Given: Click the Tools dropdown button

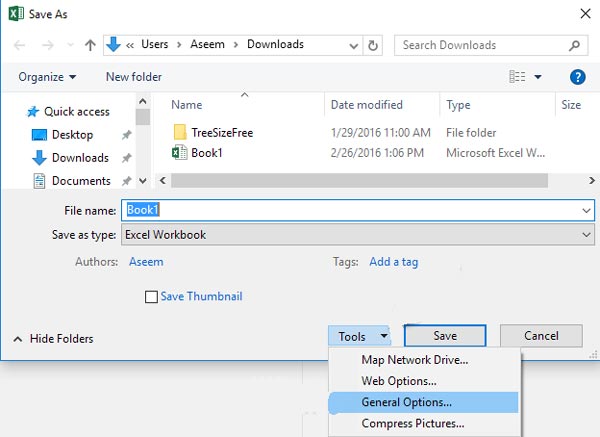Looking at the screenshot, I should click(x=359, y=336).
